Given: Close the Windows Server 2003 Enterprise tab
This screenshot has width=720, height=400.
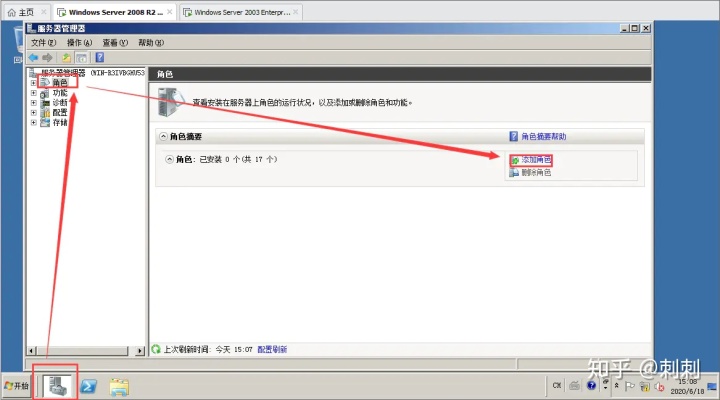Looking at the screenshot, I should coord(296,12).
